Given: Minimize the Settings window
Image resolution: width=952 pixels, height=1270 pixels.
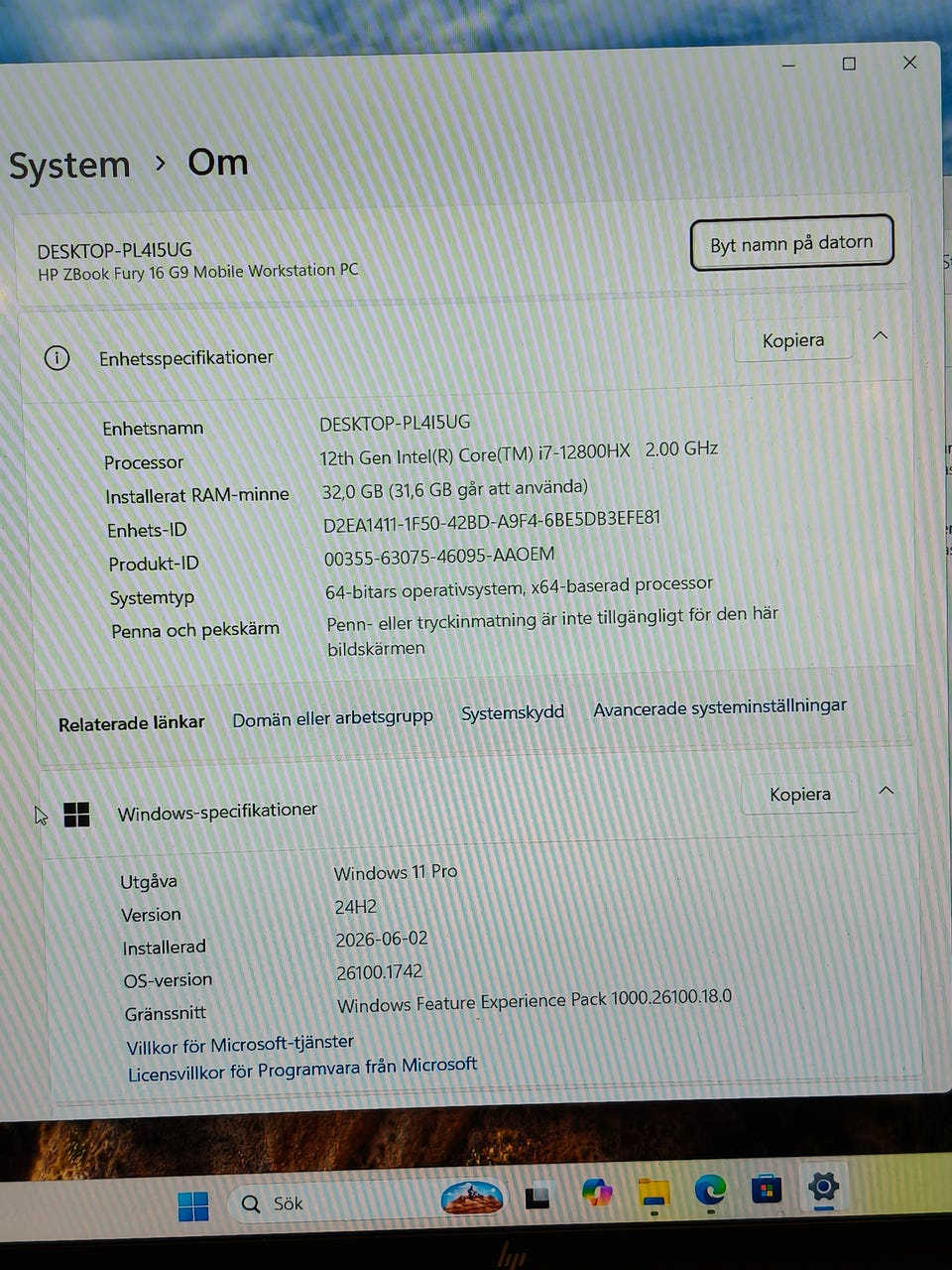Looking at the screenshot, I should [x=788, y=65].
